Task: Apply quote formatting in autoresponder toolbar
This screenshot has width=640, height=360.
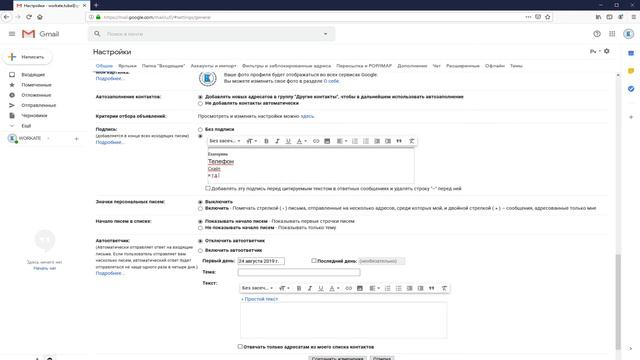Action: (x=431, y=288)
